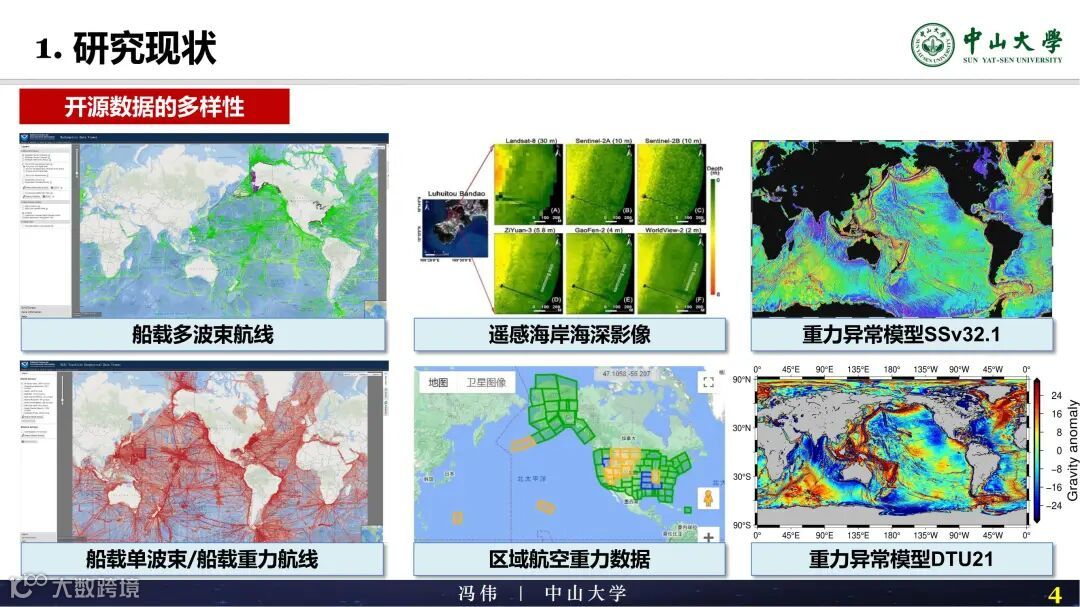
Task: Click the Sun Yat-sen University round emblem
Action: coord(933,45)
